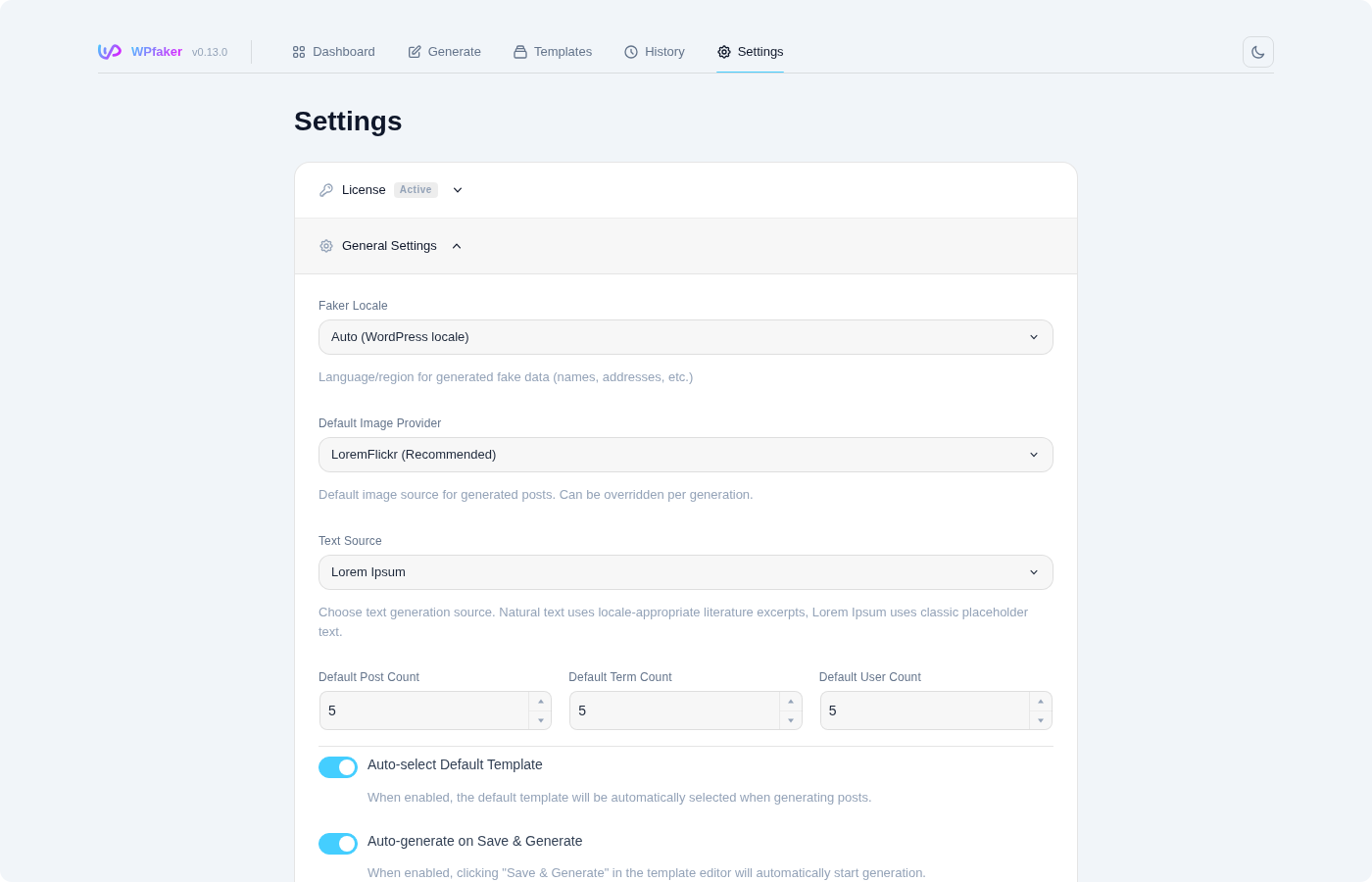
Task: Collapse the General Settings section
Action: click(x=457, y=246)
